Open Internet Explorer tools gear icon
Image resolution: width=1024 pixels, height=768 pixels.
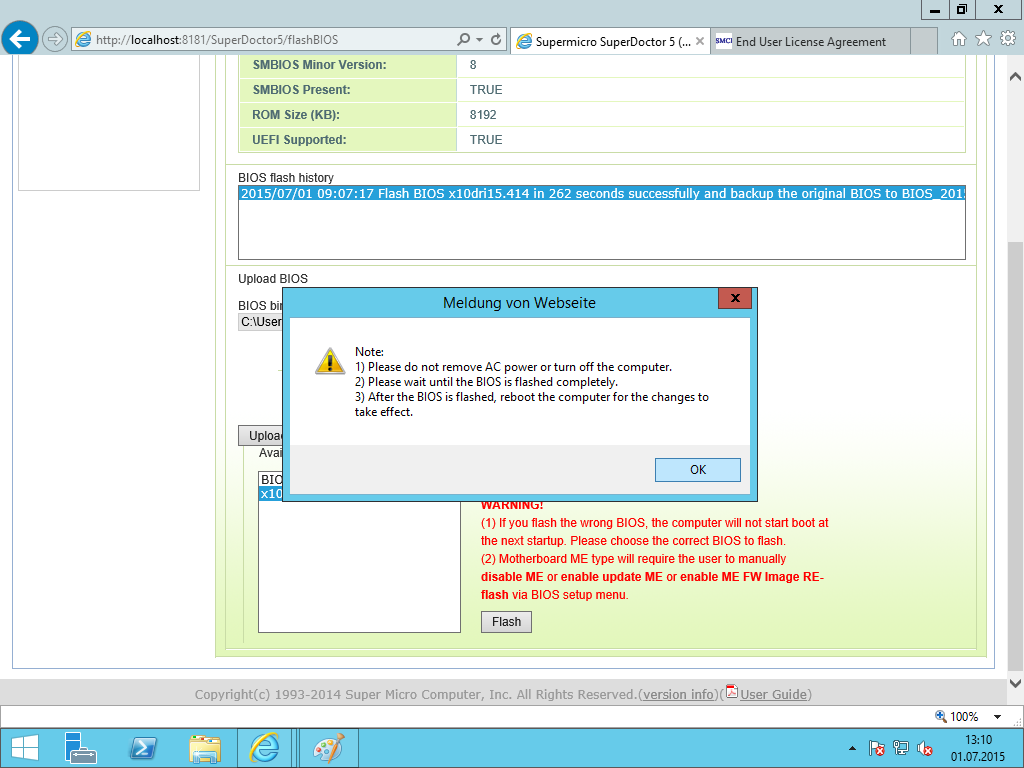click(1008, 39)
